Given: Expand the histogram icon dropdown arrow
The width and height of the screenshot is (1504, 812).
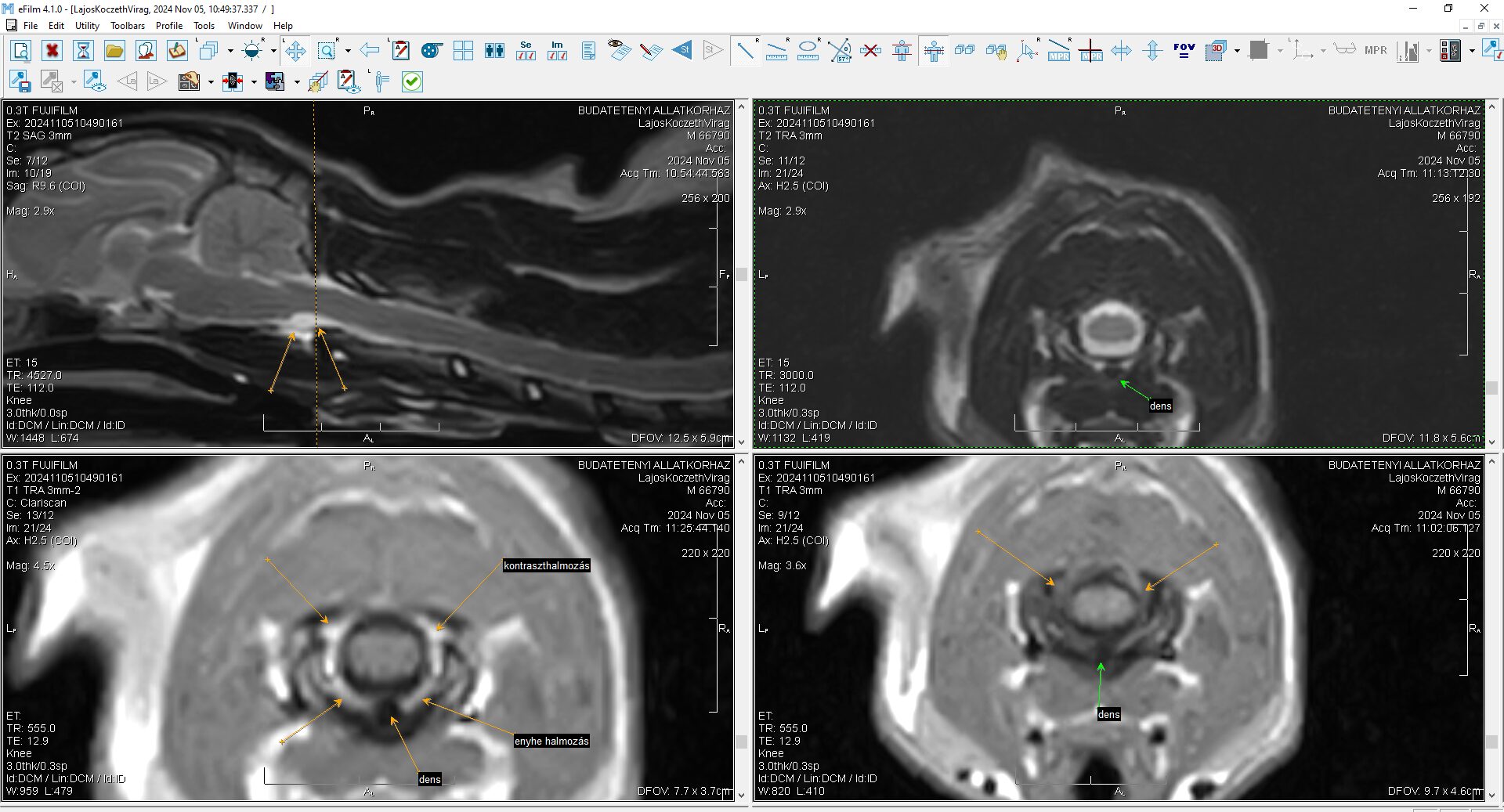Looking at the screenshot, I should tap(1429, 51).
